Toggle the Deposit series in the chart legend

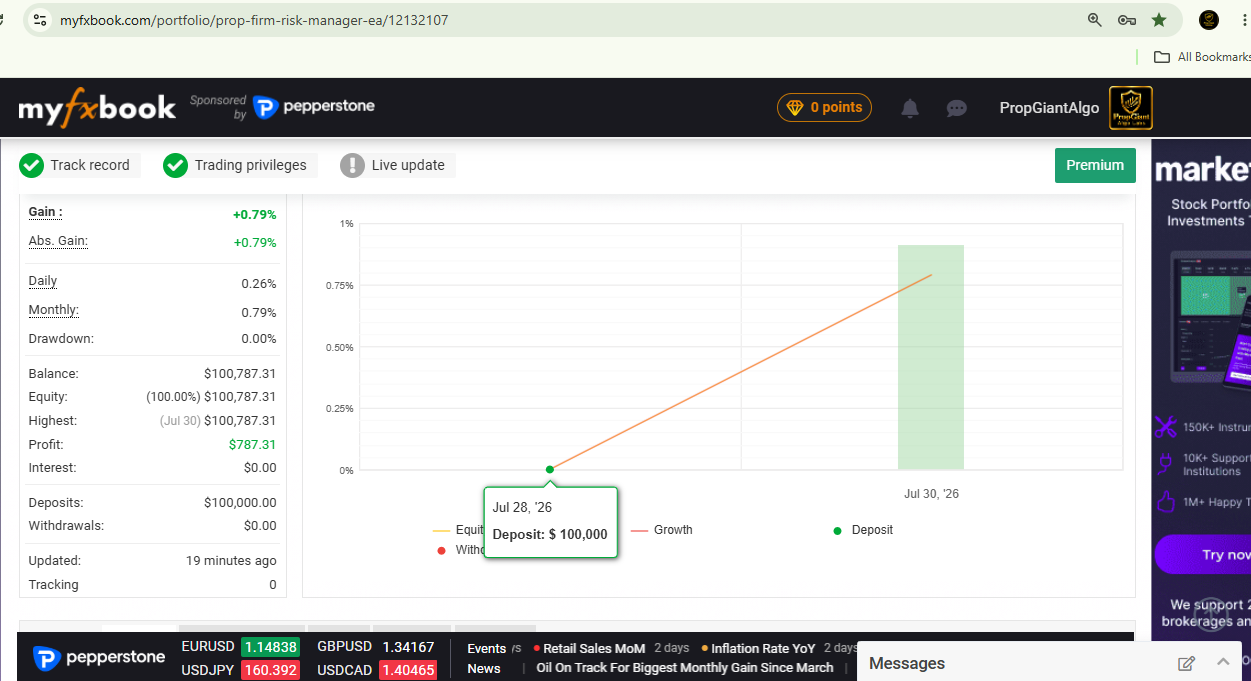point(863,530)
